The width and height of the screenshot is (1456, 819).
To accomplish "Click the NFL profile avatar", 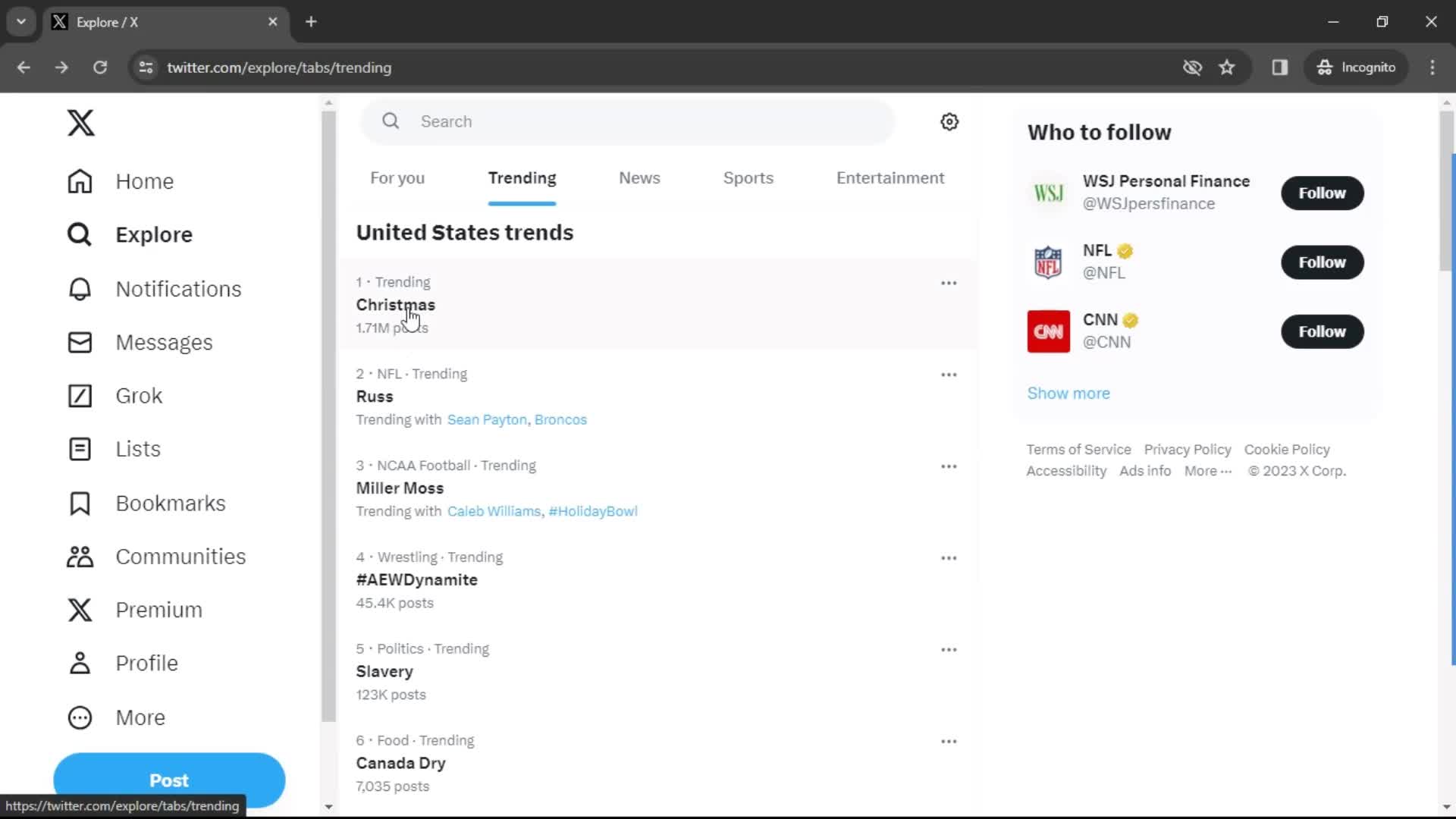I will [x=1049, y=262].
